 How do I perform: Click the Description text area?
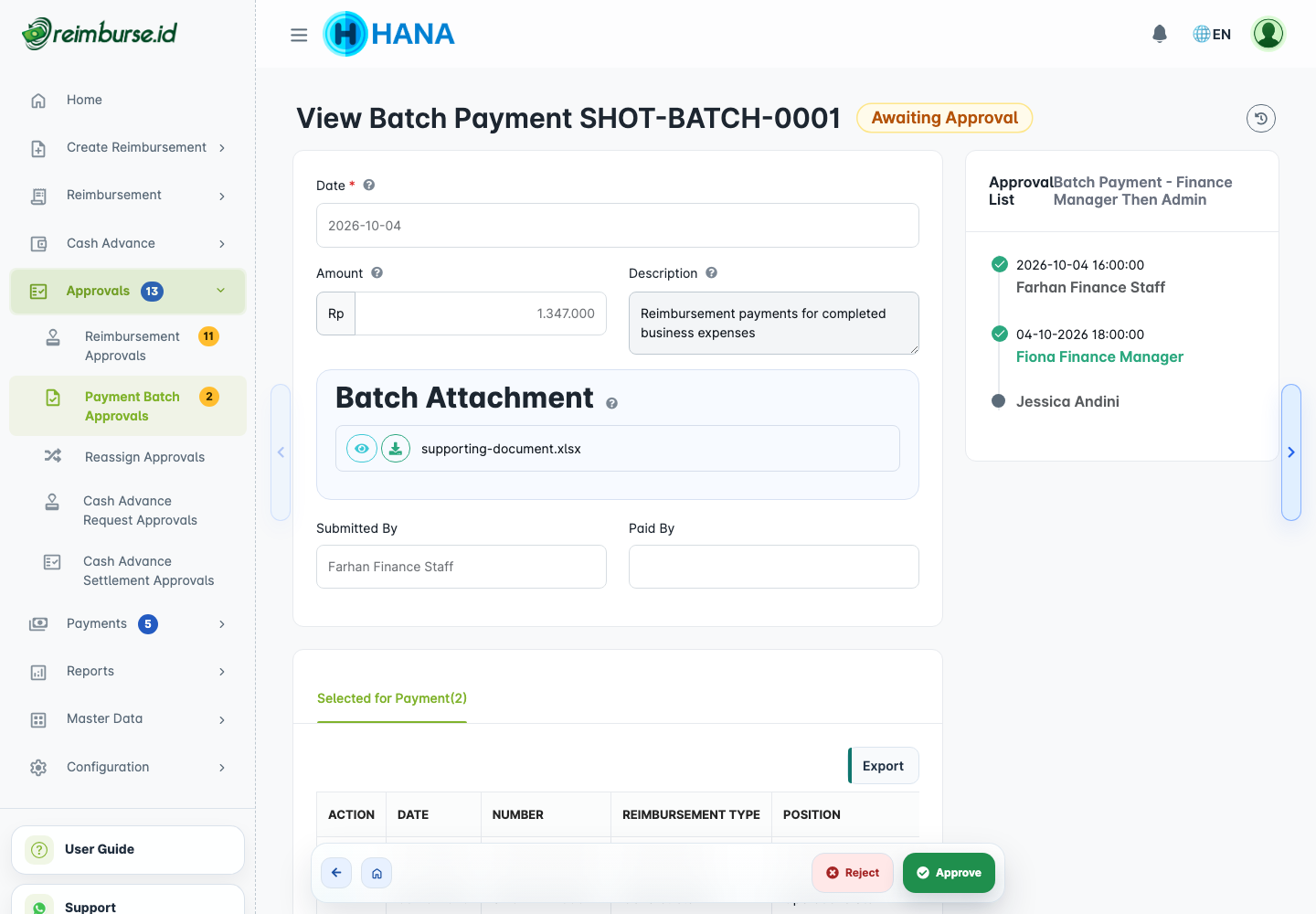[774, 323]
